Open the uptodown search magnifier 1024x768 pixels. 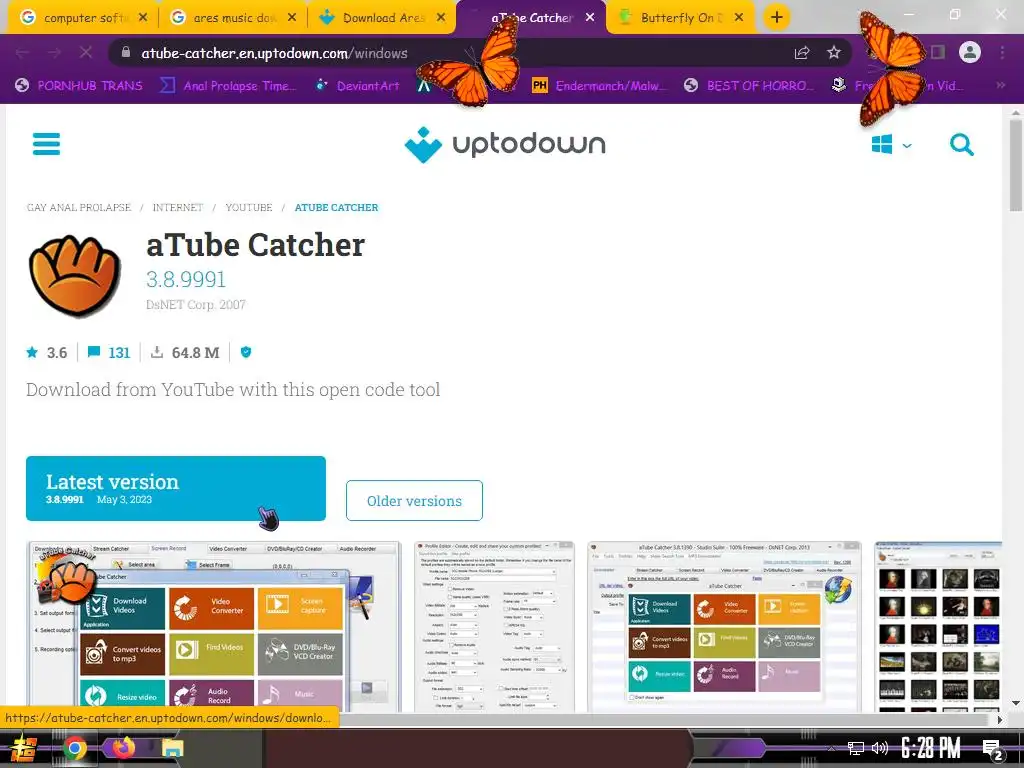(961, 144)
